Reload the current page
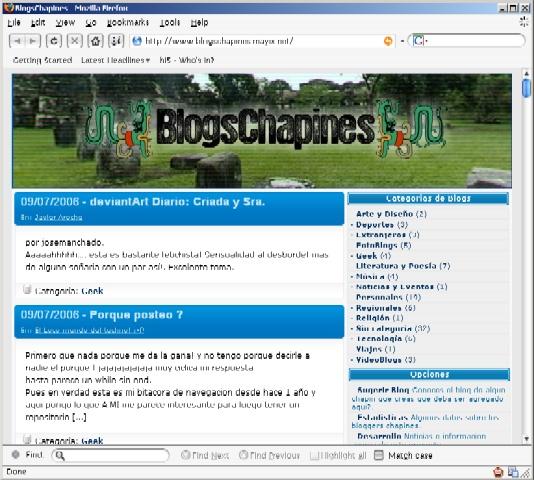Image resolution: width=534 pixels, height=480 pixels. tap(54, 41)
